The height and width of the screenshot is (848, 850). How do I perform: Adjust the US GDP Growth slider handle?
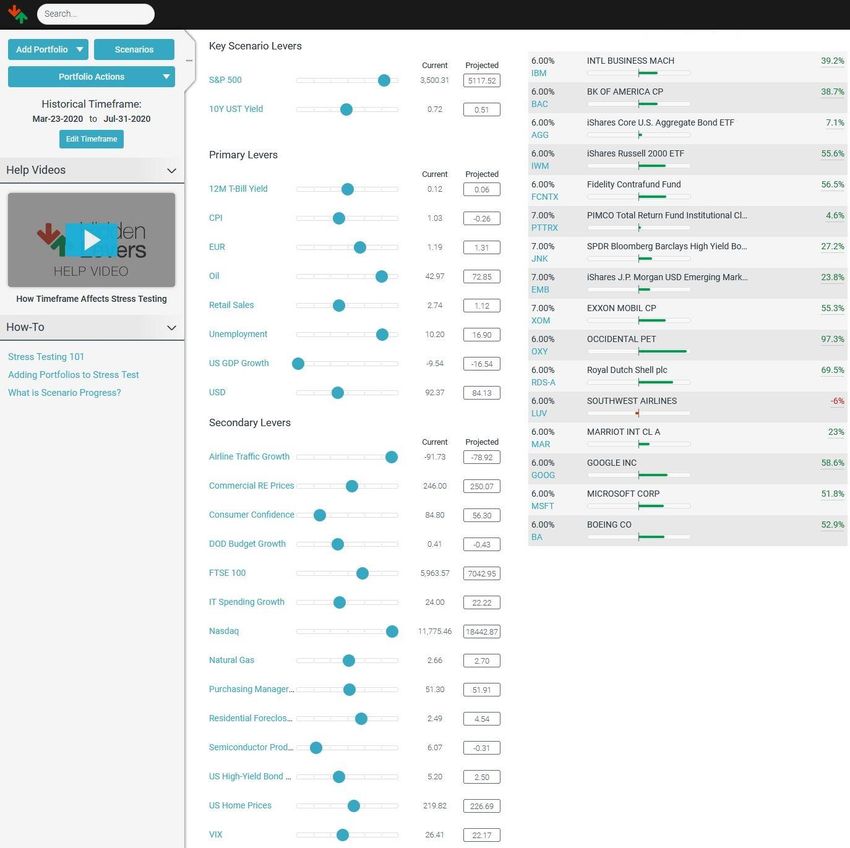[298, 364]
